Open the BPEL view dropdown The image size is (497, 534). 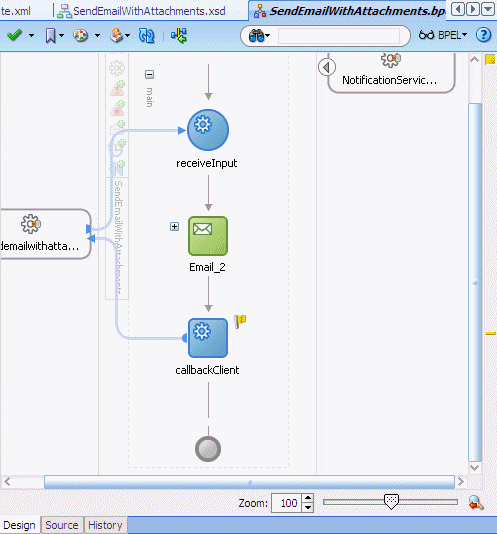tap(443, 35)
